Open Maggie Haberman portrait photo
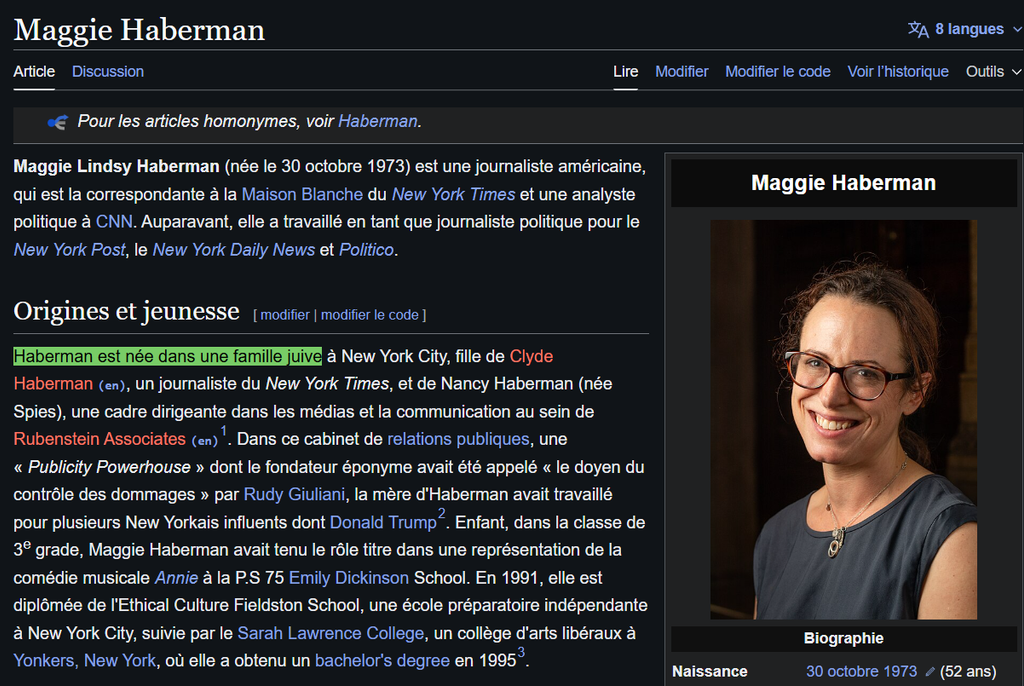The height and width of the screenshot is (686, 1024). [843, 419]
